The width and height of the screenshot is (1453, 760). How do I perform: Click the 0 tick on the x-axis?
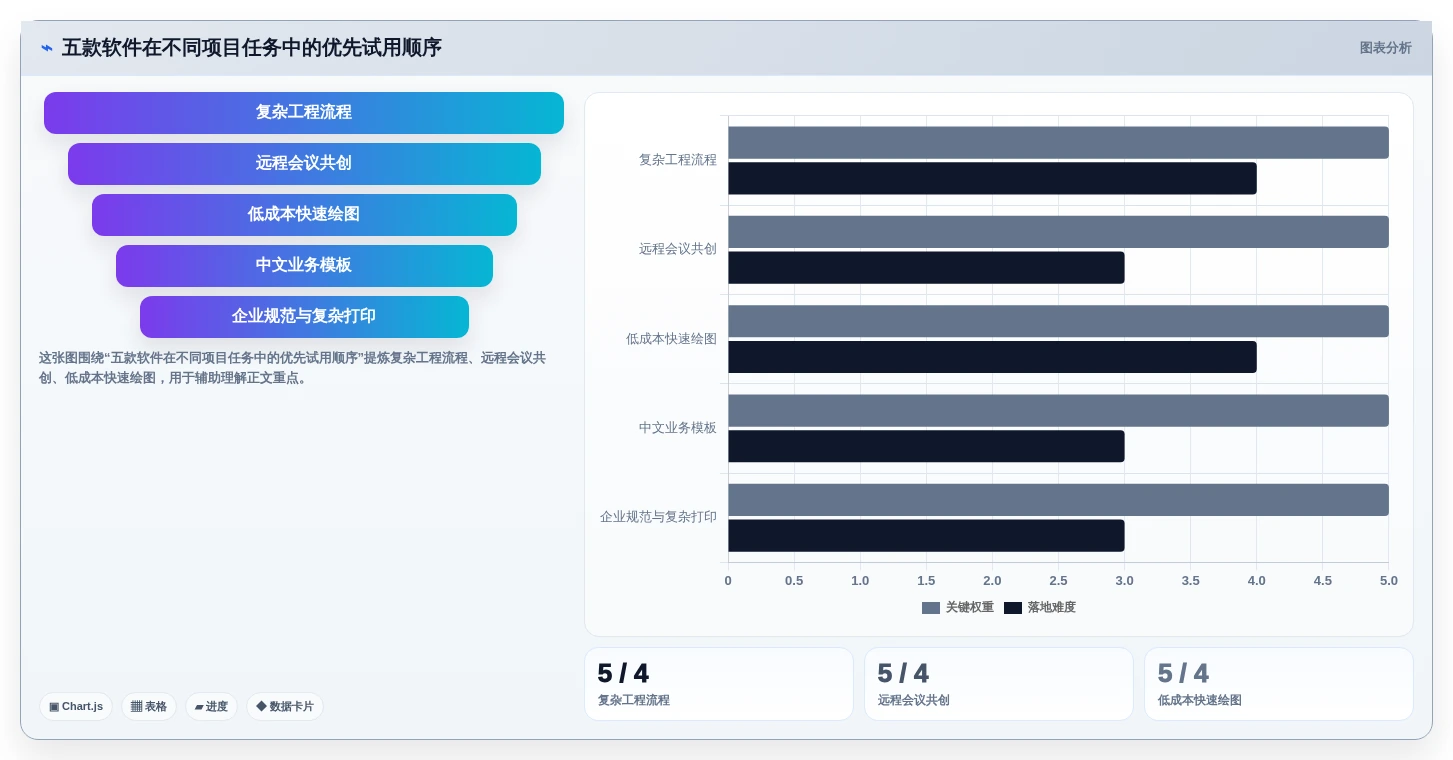tap(728, 581)
